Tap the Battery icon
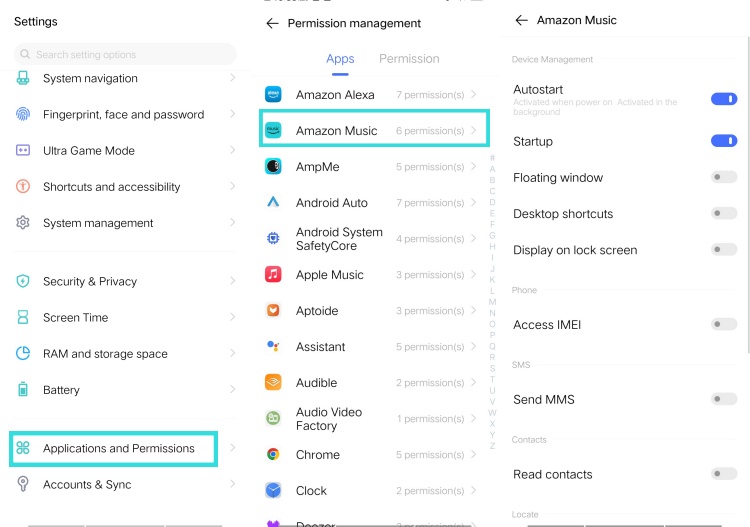750x527 pixels. click(x=23, y=389)
